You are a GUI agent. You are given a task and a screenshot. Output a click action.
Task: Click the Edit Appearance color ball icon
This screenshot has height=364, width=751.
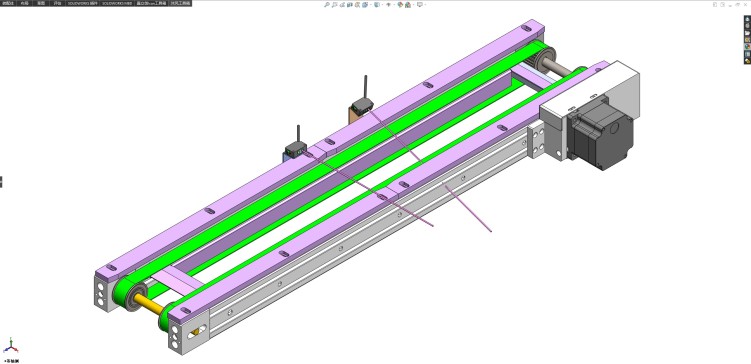click(x=400, y=5)
